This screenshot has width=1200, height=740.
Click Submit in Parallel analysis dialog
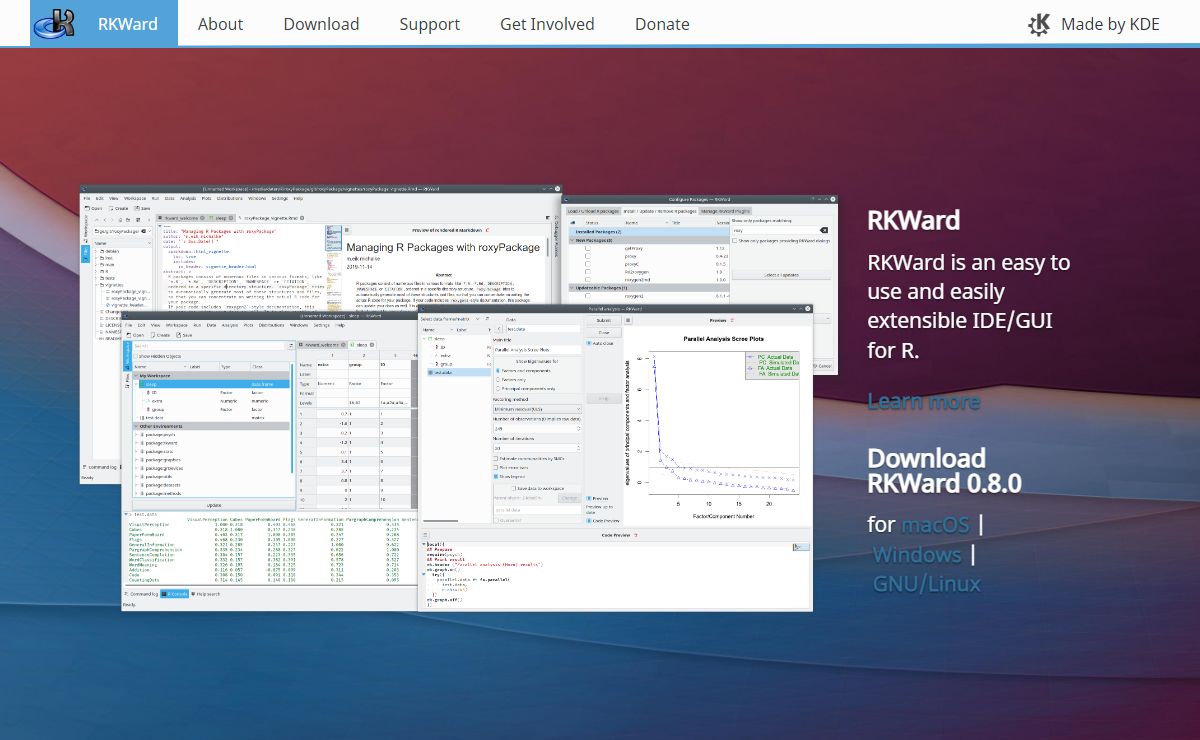[604, 320]
